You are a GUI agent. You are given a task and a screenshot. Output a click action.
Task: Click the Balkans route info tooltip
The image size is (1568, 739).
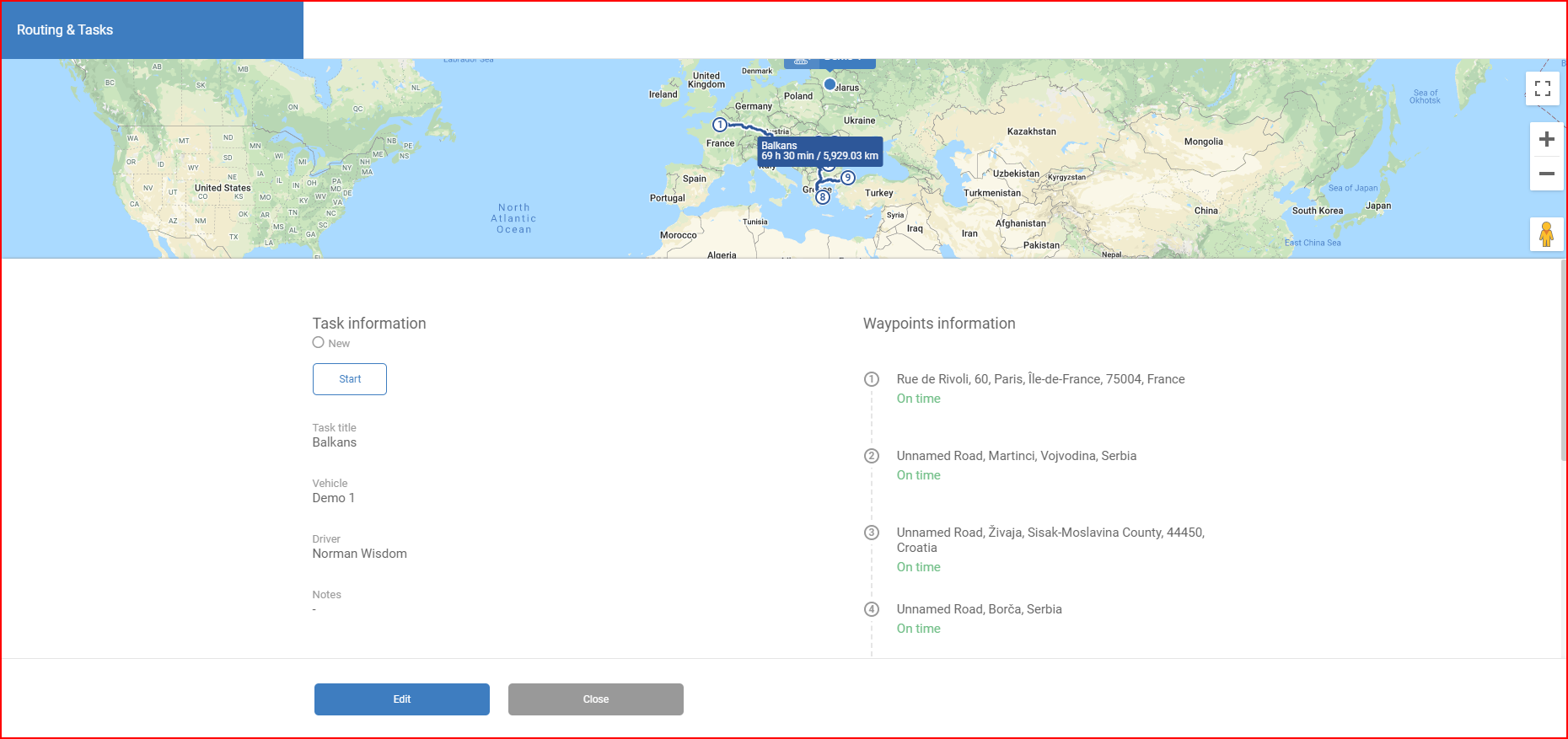coord(820,151)
